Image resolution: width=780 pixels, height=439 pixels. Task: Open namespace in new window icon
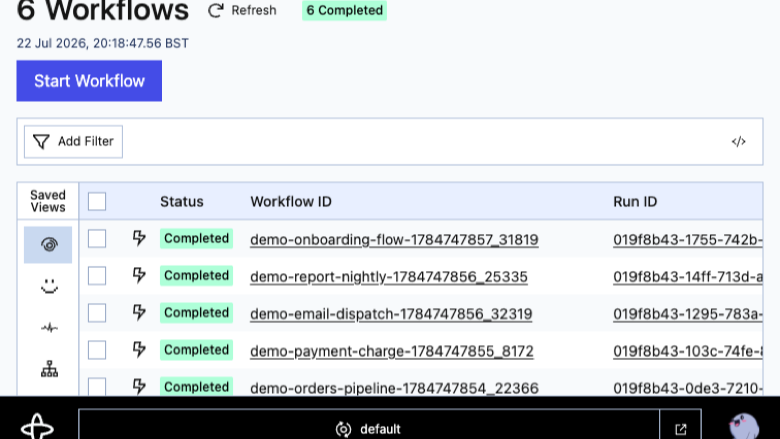(681, 429)
